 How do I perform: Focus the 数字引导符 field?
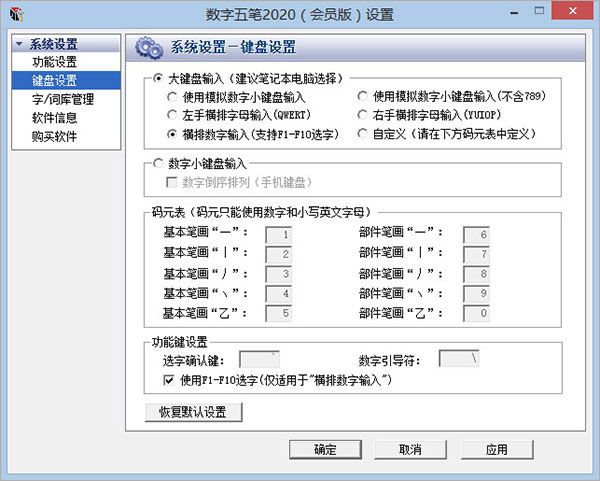point(459,359)
